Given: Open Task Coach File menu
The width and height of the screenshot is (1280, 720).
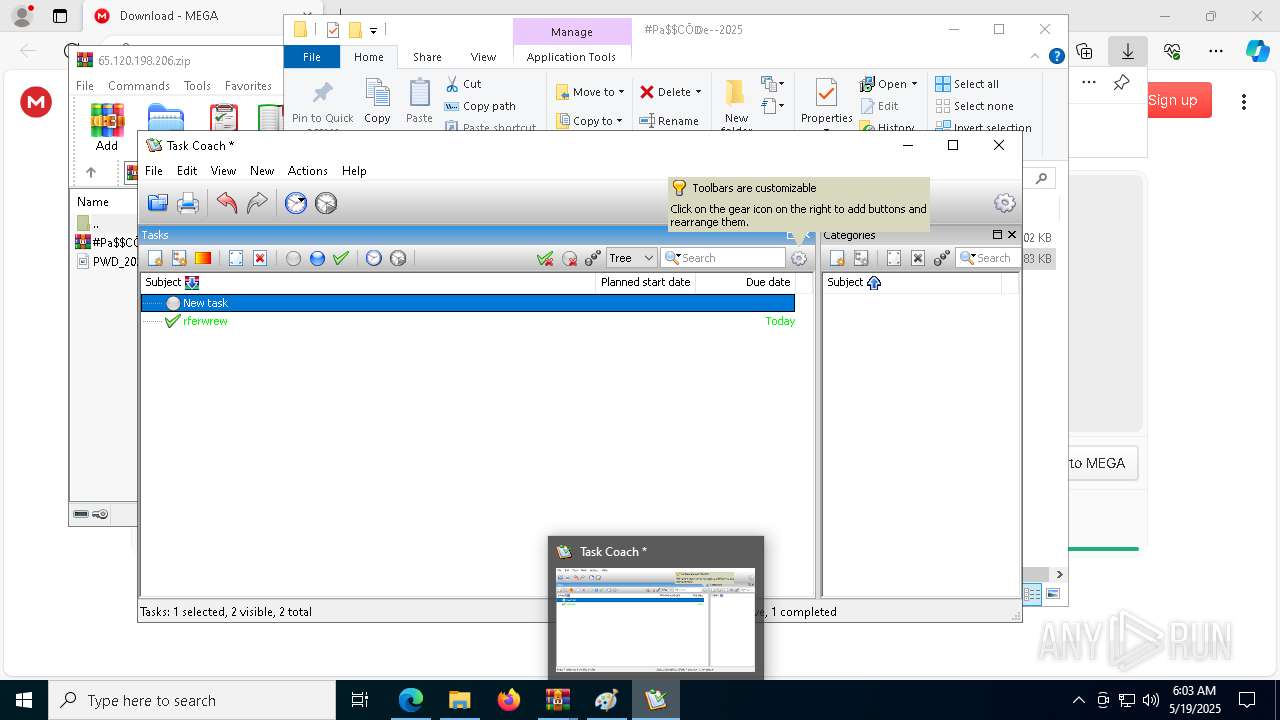Looking at the screenshot, I should tap(154, 171).
